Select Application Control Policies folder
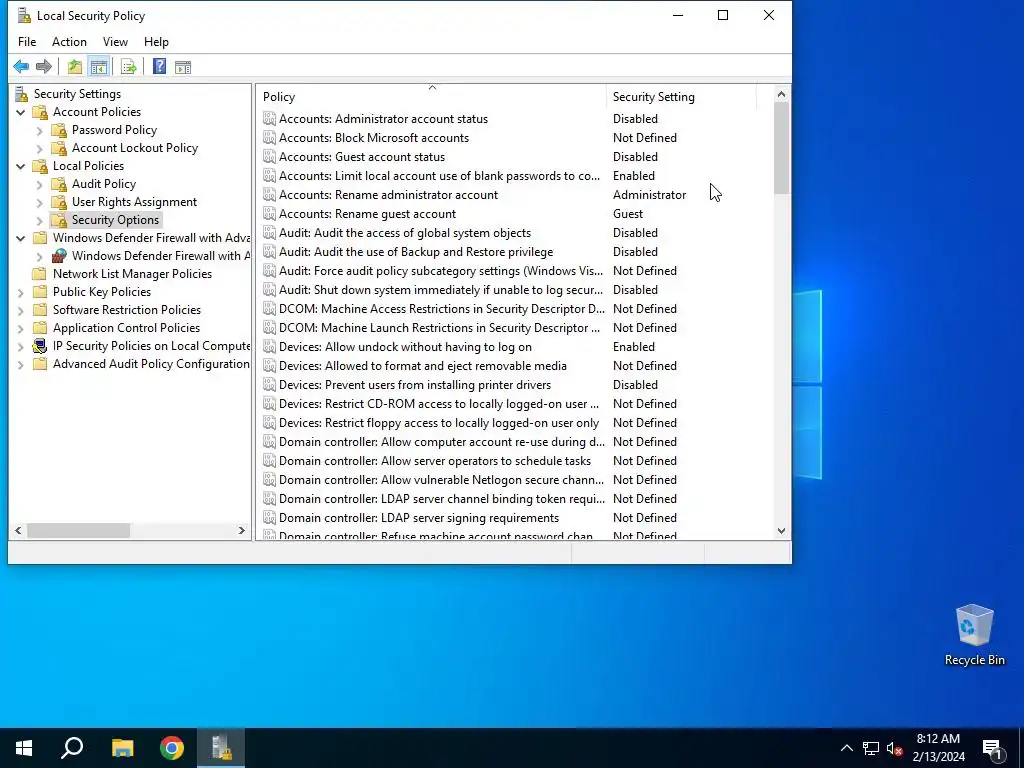 coord(126,328)
